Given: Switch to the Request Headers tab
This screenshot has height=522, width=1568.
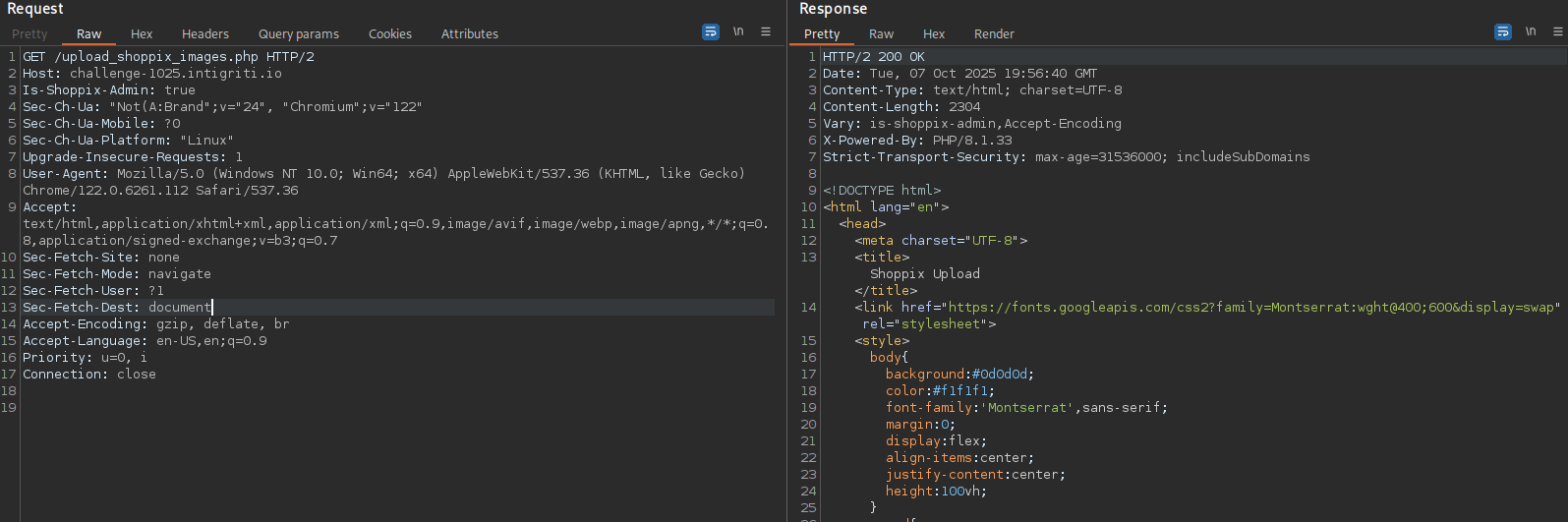Looking at the screenshot, I should coord(204,34).
